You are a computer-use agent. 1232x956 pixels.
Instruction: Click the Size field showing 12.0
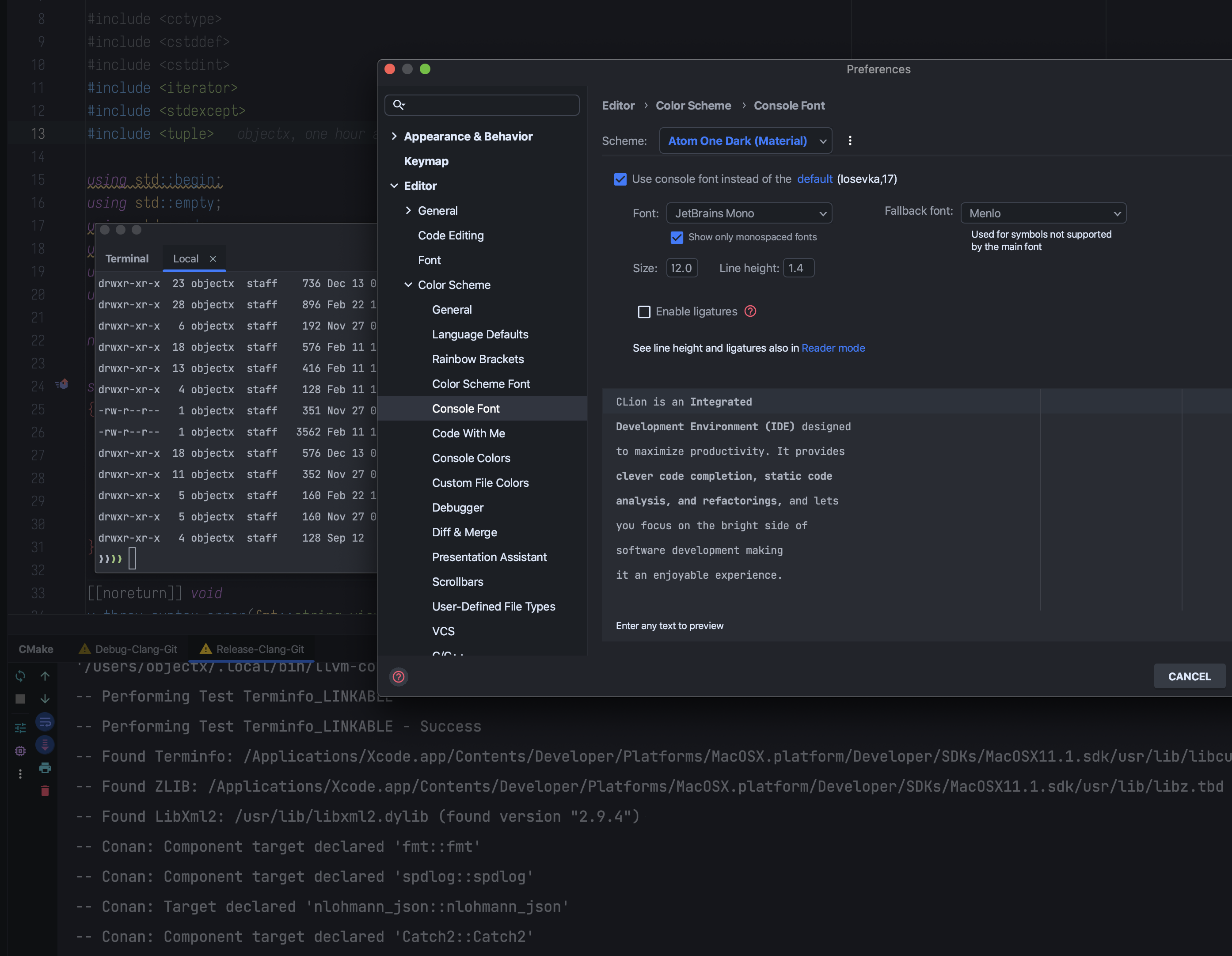pyautogui.click(x=681, y=268)
